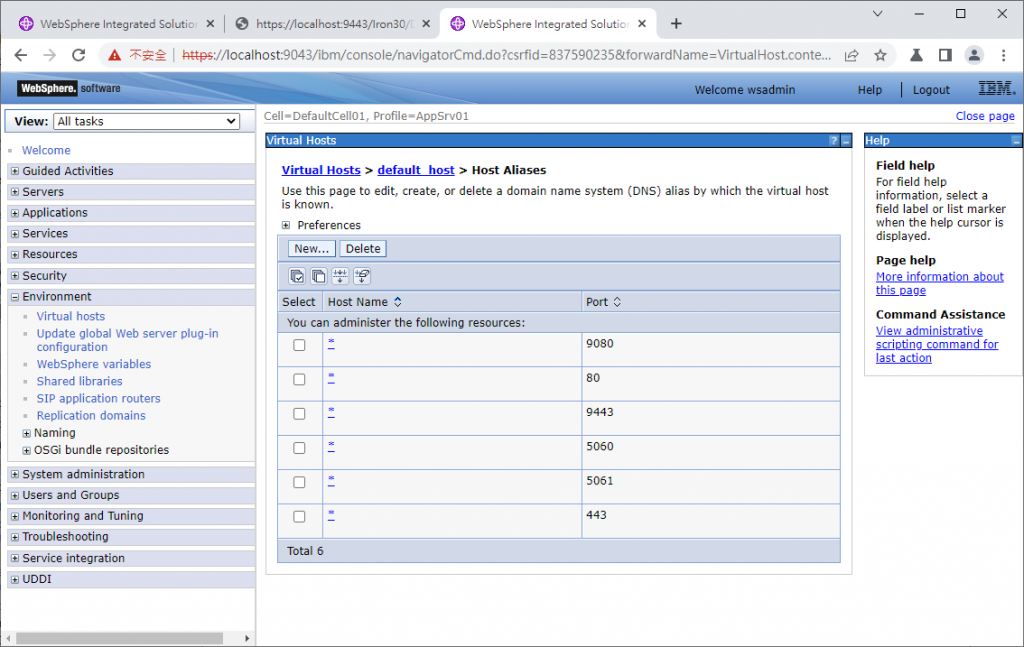Open the View All tasks dropdown
1024x647 pixels.
click(146, 121)
